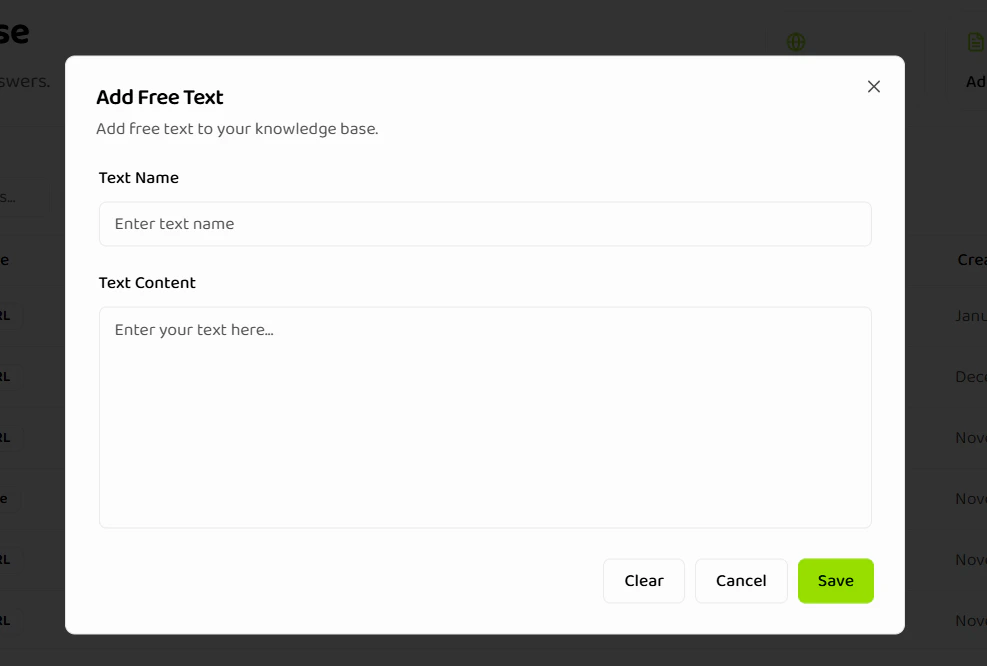Click the Type column header badge area

click(x=6, y=259)
